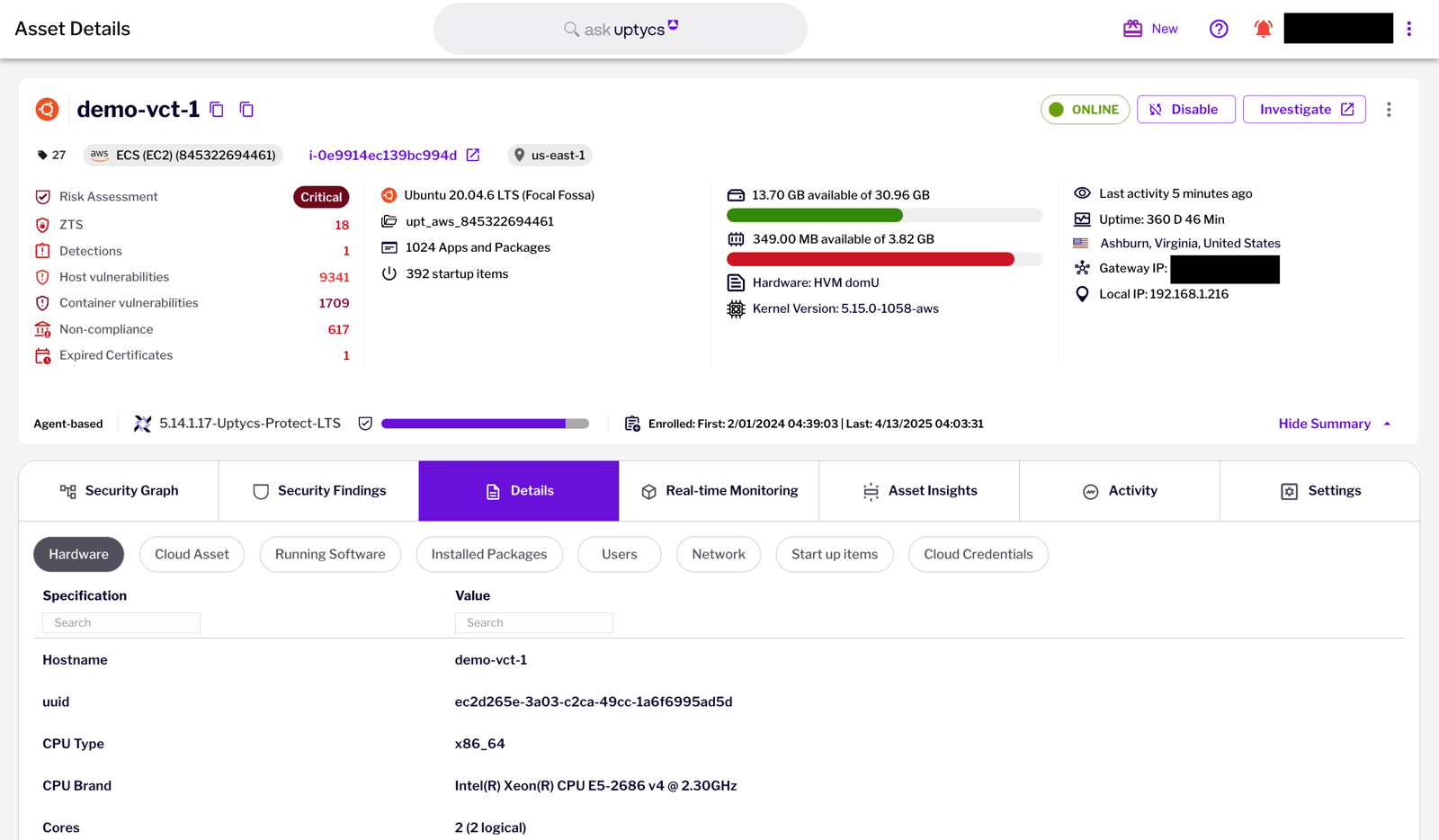
Task: Open the help question mark icon
Action: click(1219, 29)
